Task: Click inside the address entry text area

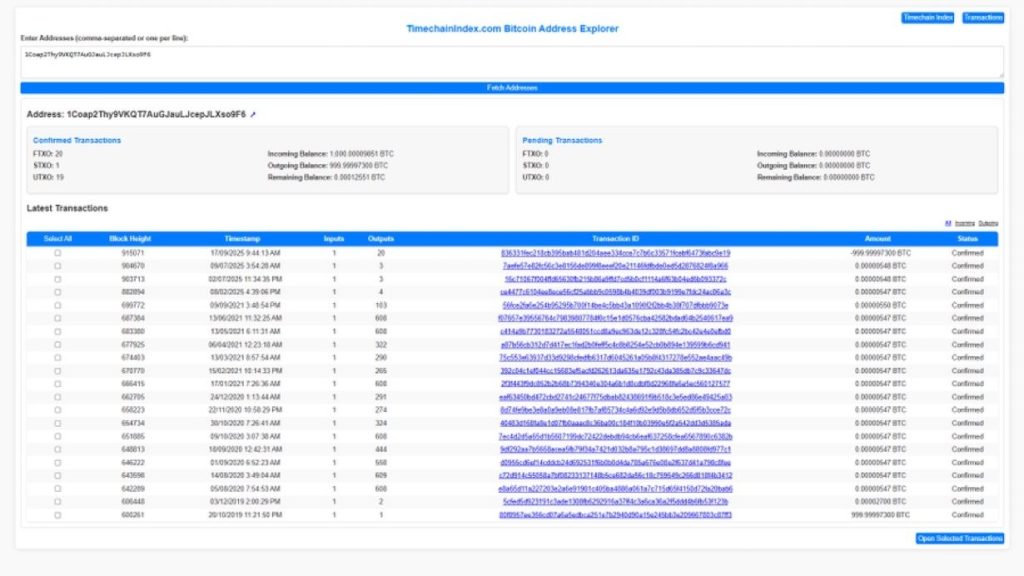Action: coord(512,60)
